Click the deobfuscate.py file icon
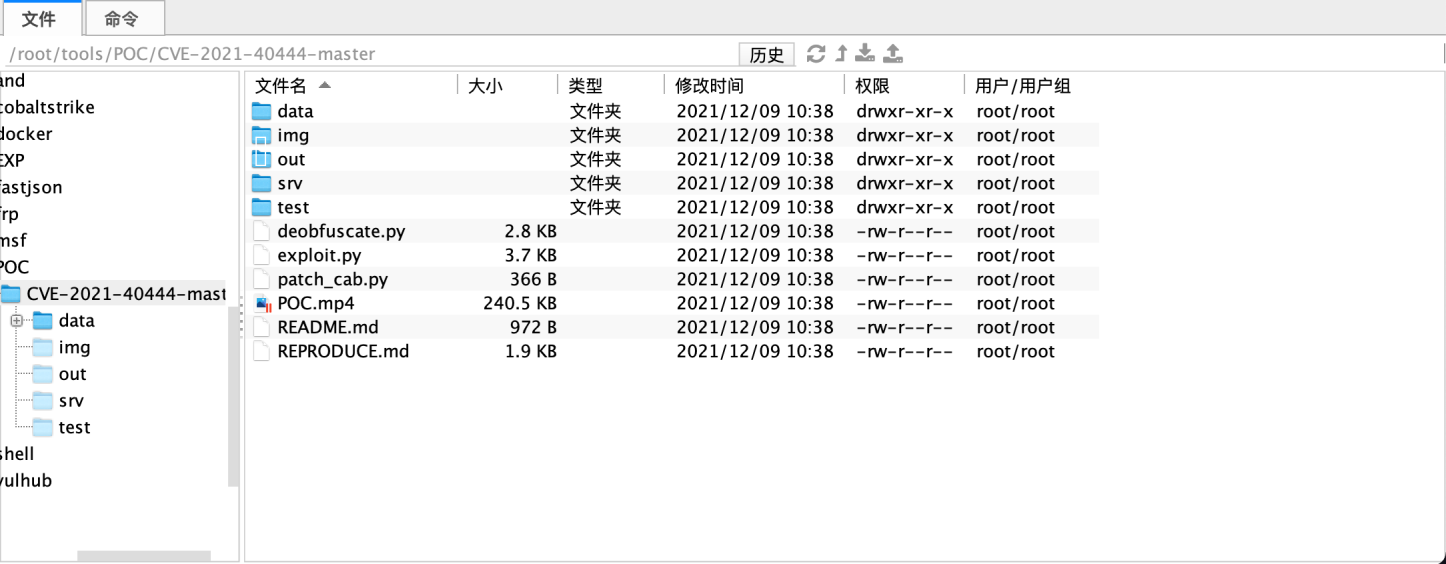The height and width of the screenshot is (564, 1446). [262, 231]
